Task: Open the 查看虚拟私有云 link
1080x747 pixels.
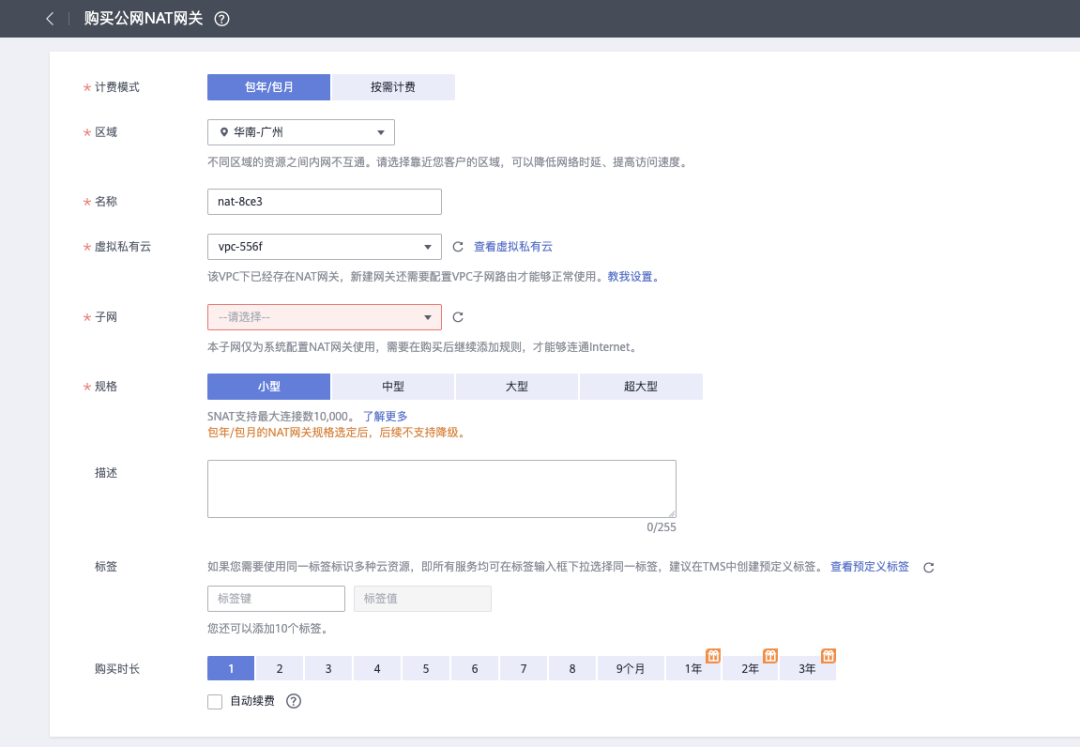Action: point(514,246)
